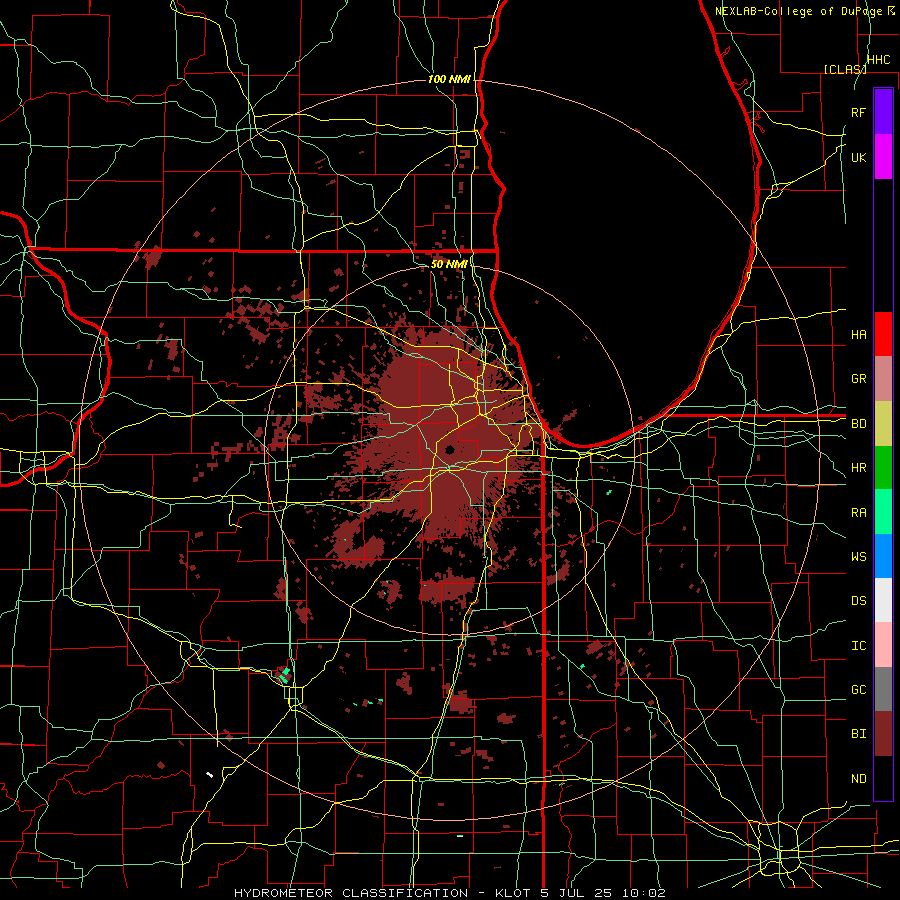The height and width of the screenshot is (900, 900).
Task: Click the IC legend label
Action: [x=858, y=645]
